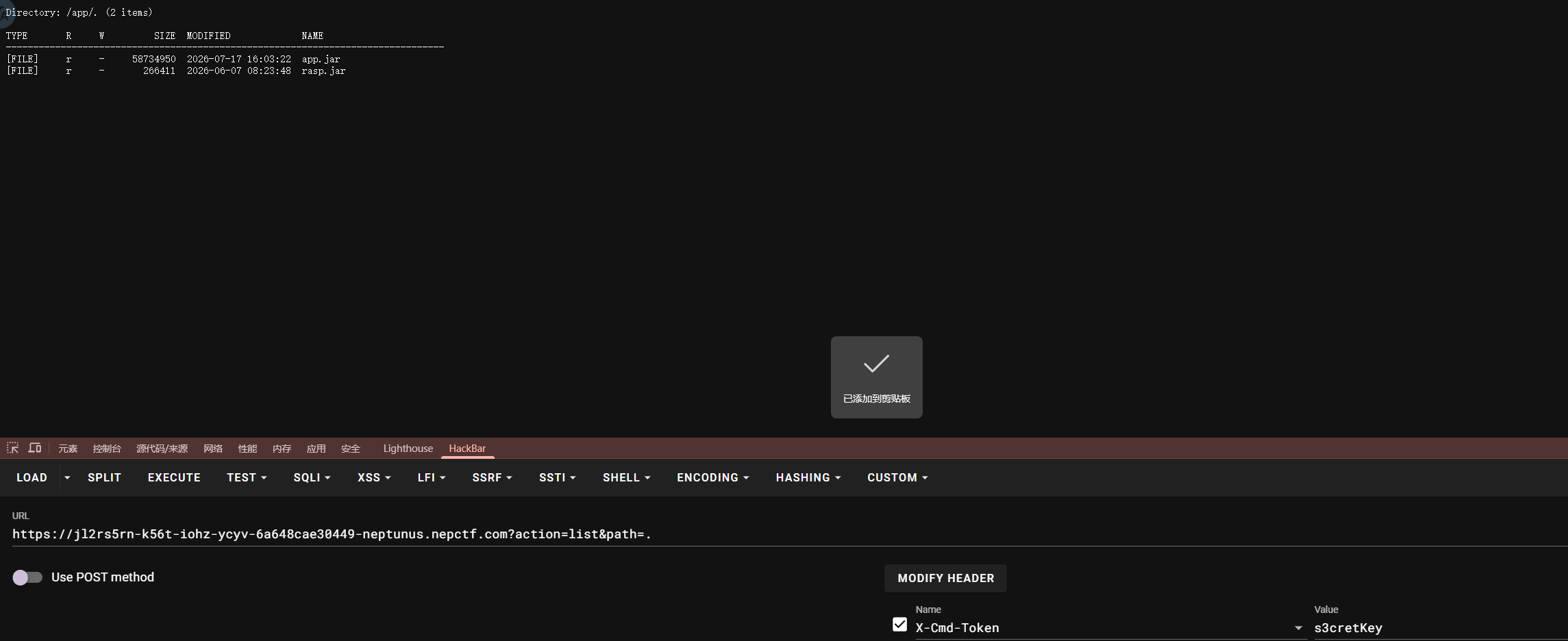Expand the header Name dropdown arrow

click(1298, 628)
